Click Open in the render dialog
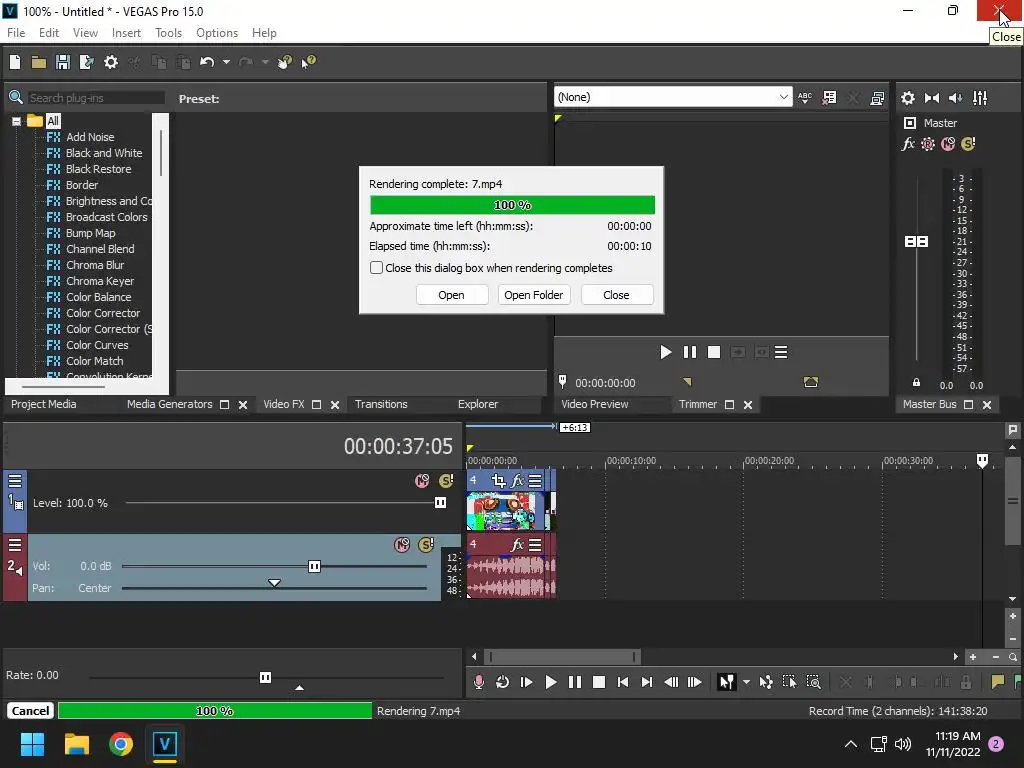The width and height of the screenshot is (1024, 768). (451, 295)
